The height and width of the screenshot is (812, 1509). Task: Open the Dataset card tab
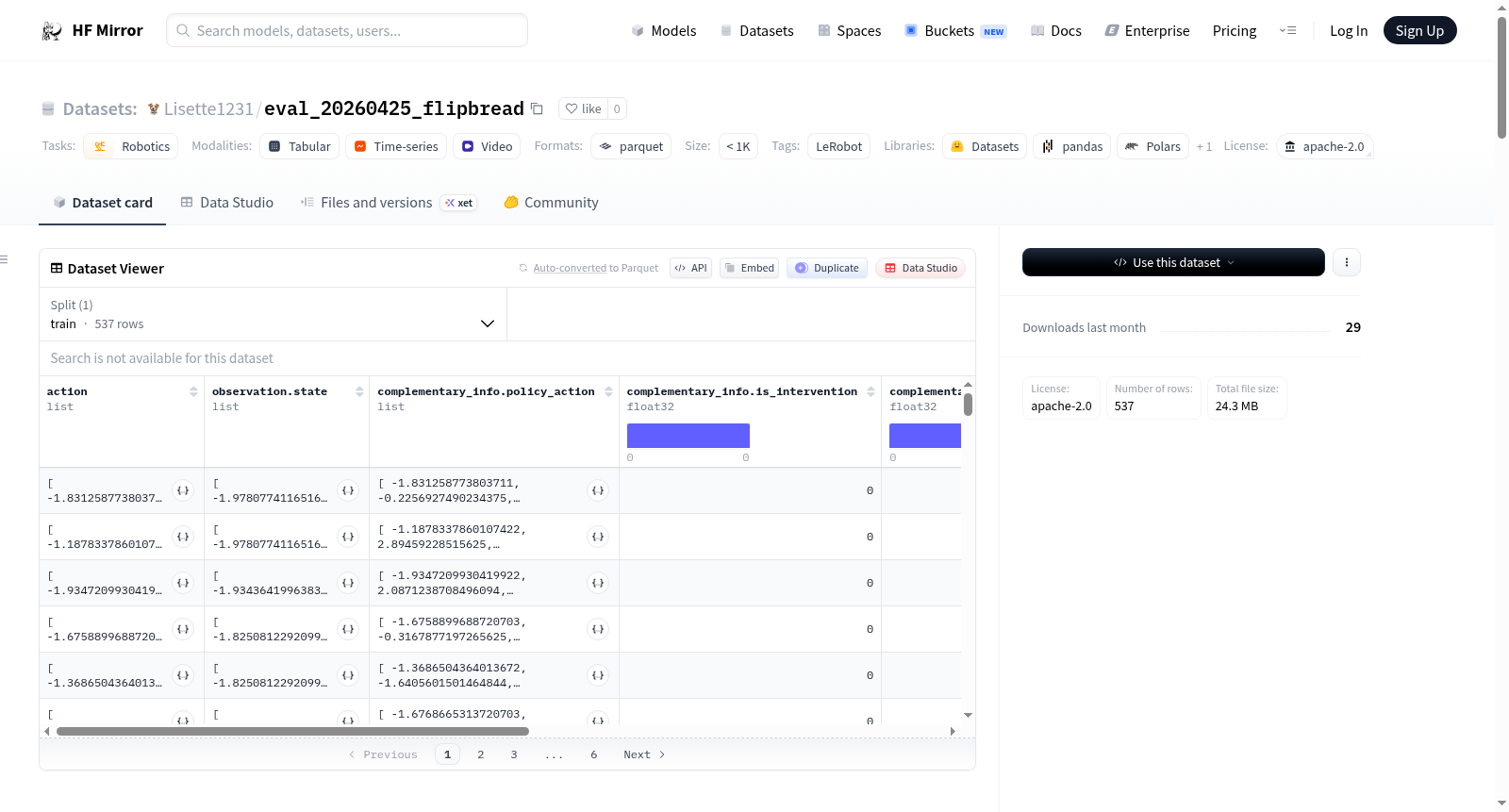tap(103, 202)
